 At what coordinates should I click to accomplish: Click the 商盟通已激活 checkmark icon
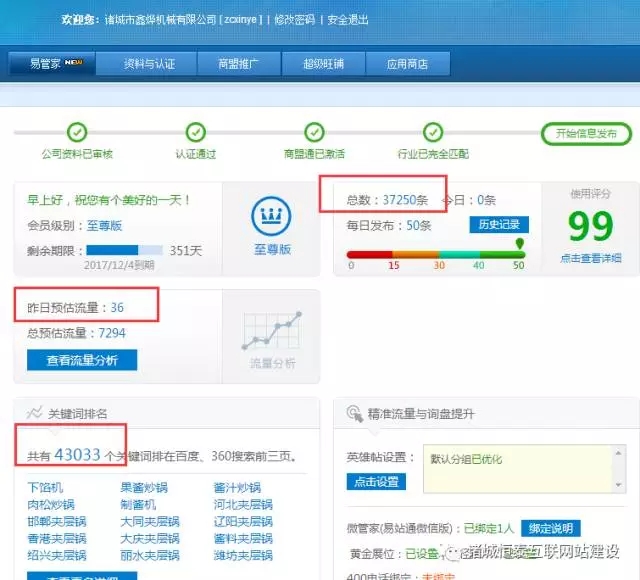click(x=314, y=132)
